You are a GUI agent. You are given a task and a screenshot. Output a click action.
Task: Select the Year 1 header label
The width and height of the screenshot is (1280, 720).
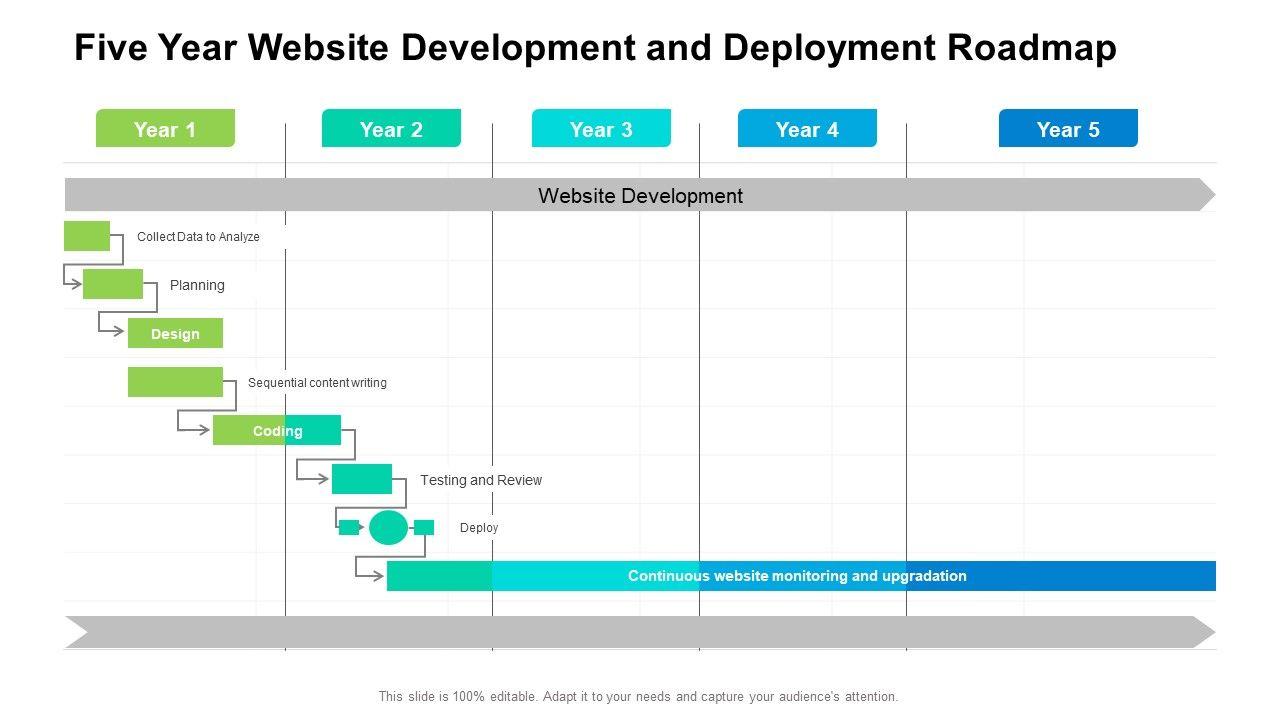click(165, 129)
